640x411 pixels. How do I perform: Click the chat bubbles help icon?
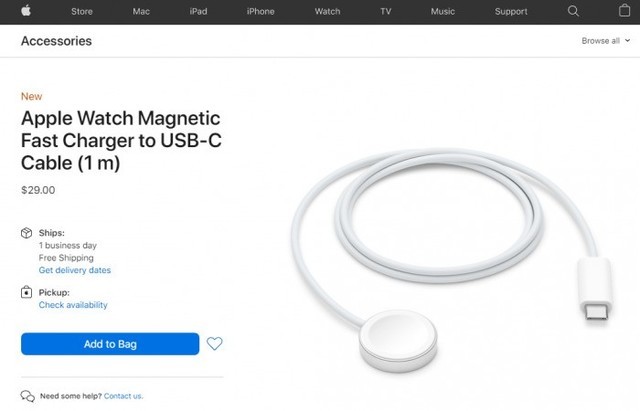tap(28, 396)
